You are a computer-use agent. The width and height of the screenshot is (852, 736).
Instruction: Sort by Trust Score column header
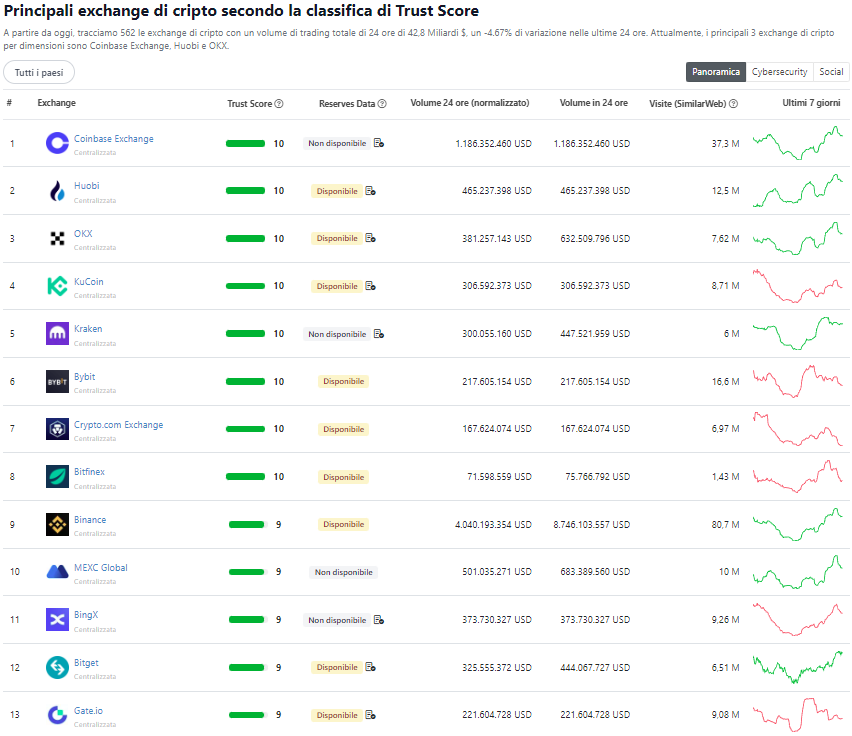(x=249, y=104)
